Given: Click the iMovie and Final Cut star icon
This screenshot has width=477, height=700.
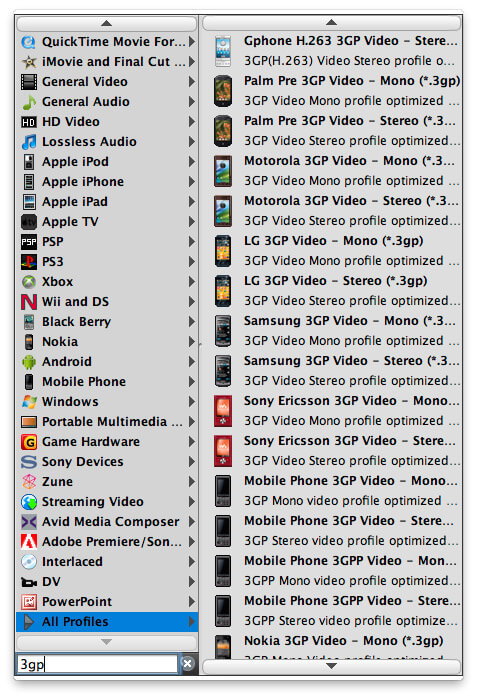Looking at the screenshot, I should pos(29,62).
